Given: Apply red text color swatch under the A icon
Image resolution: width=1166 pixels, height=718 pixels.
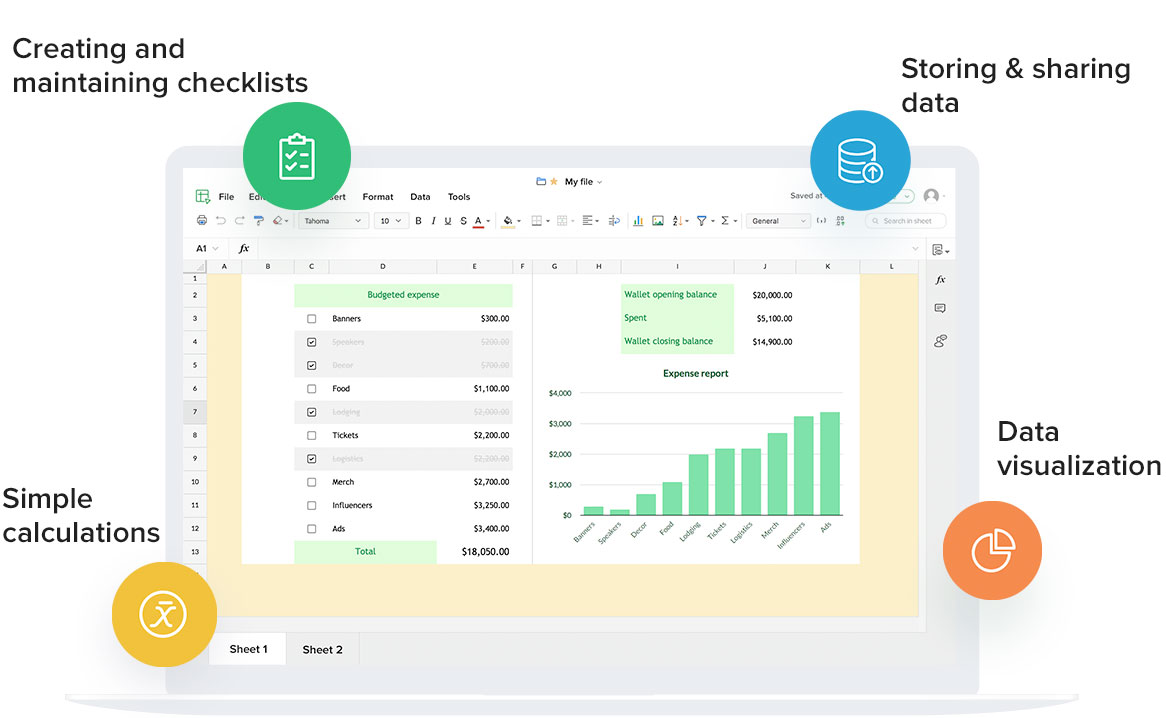Looking at the screenshot, I should pos(476,226).
